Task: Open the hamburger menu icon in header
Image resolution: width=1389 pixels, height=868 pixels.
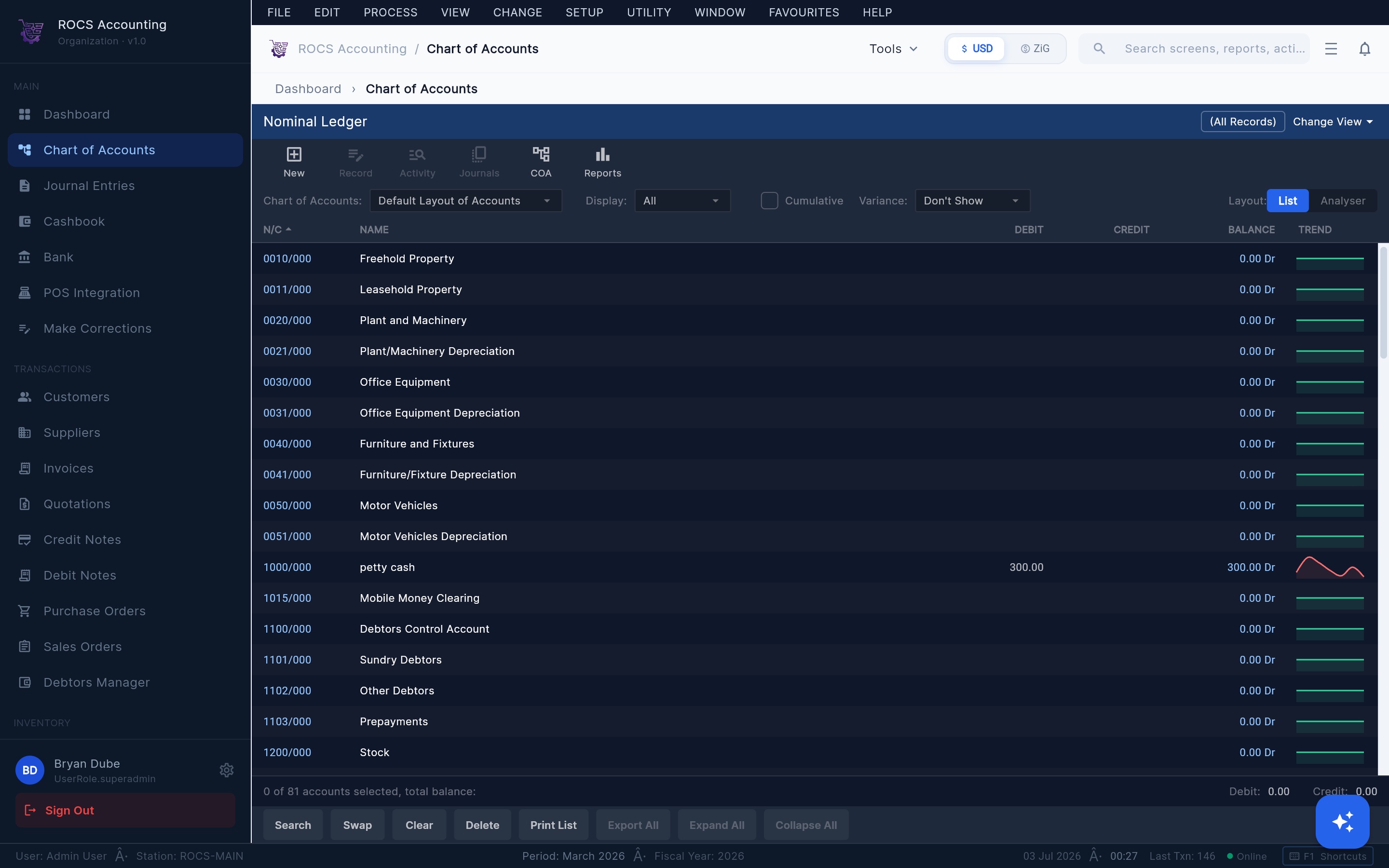Action: [x=1331, y=49]
